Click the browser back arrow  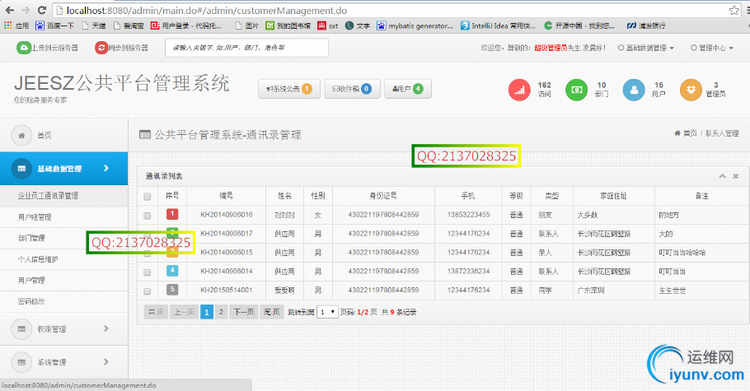[10, 10]
